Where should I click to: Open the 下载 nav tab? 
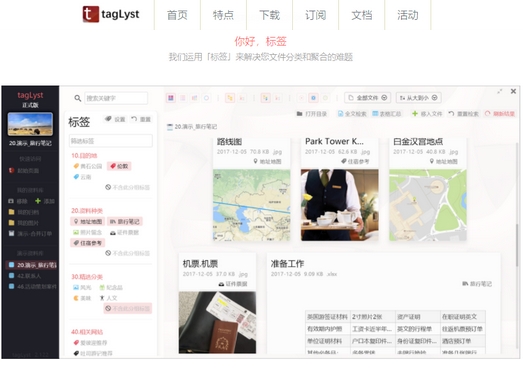270,15
